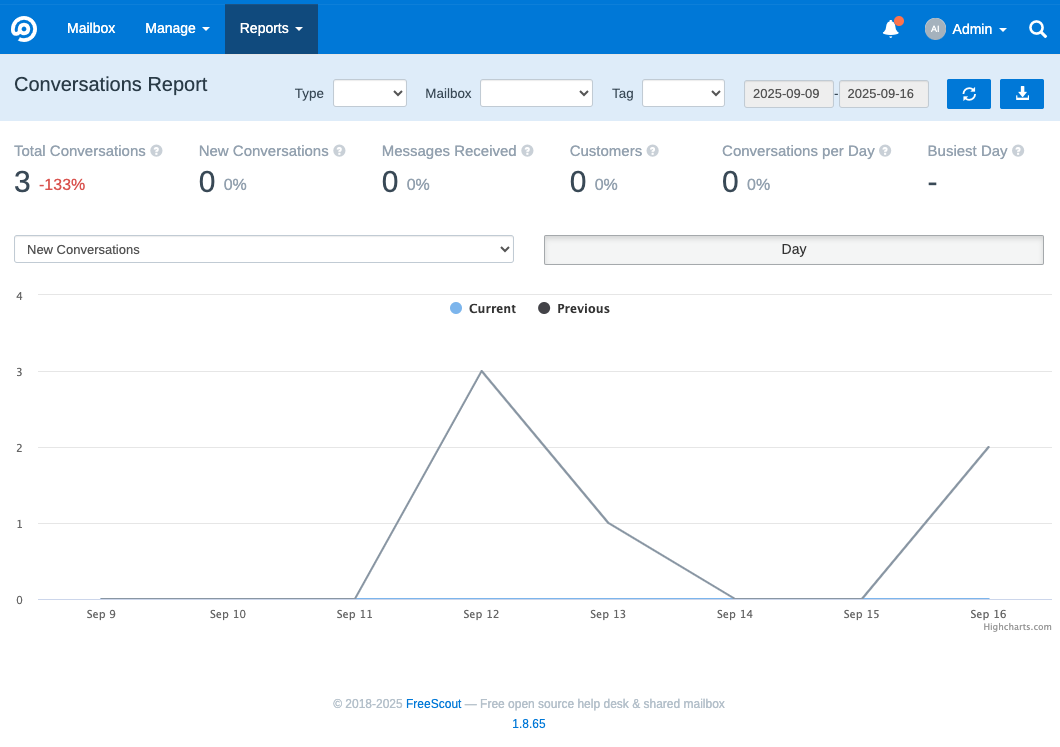Toggle the Previous series in legend

coord(574,309)
